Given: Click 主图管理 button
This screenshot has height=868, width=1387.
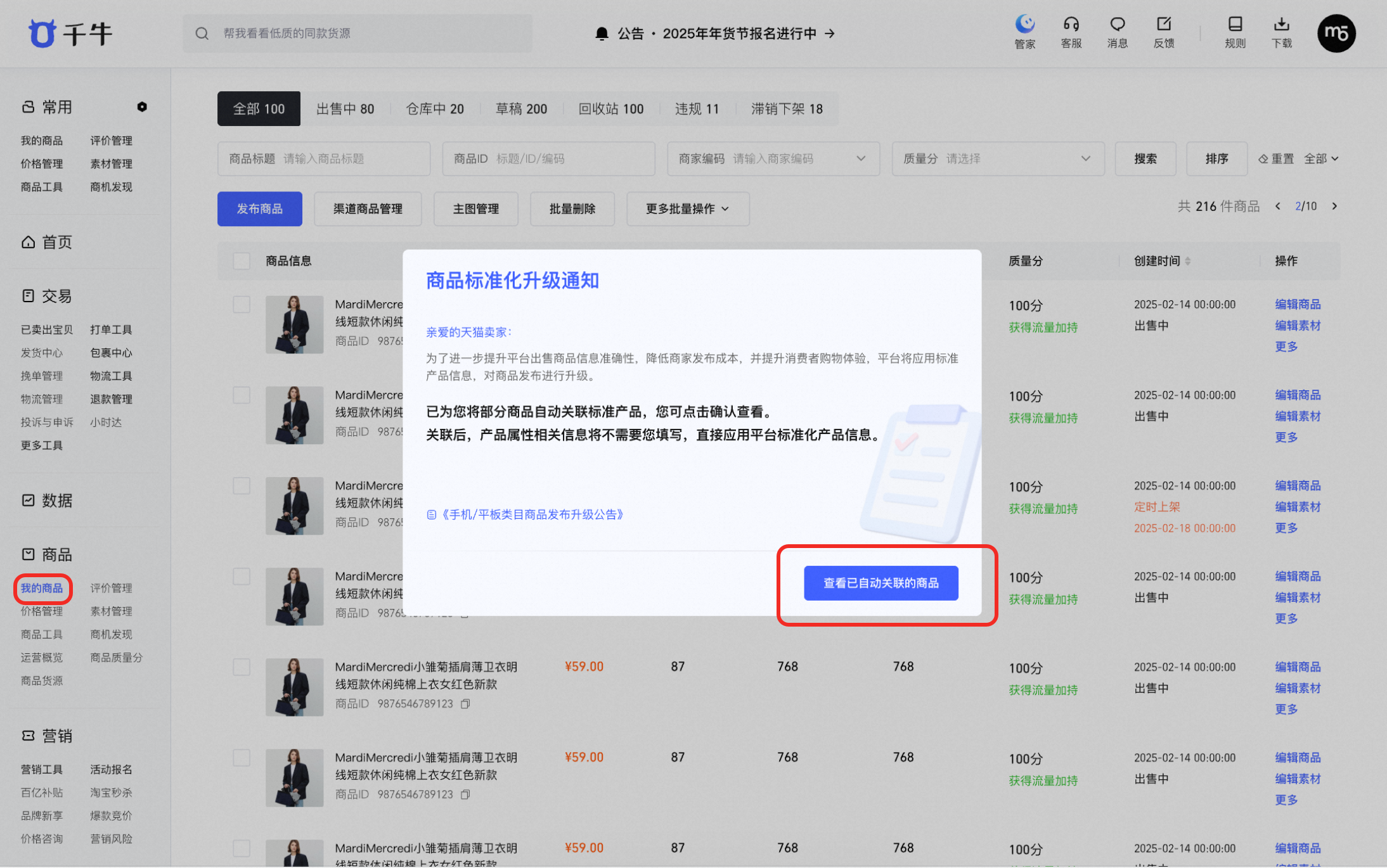Looking at the screenshot, I should tap(476, 208).
